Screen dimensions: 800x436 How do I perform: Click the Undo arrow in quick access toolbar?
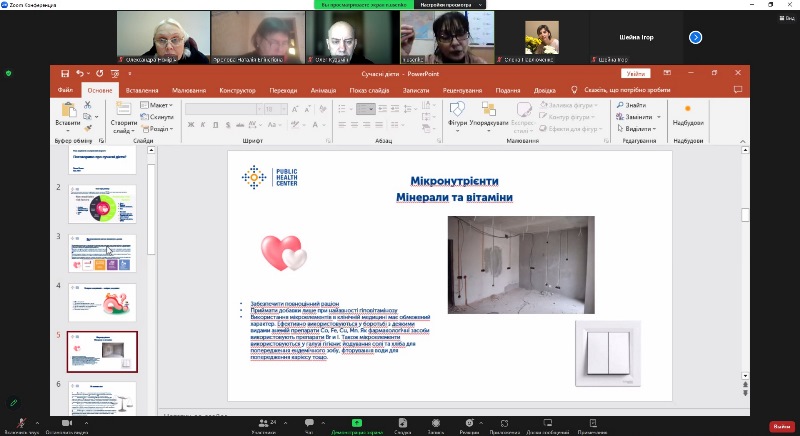(x=79, y=73)
